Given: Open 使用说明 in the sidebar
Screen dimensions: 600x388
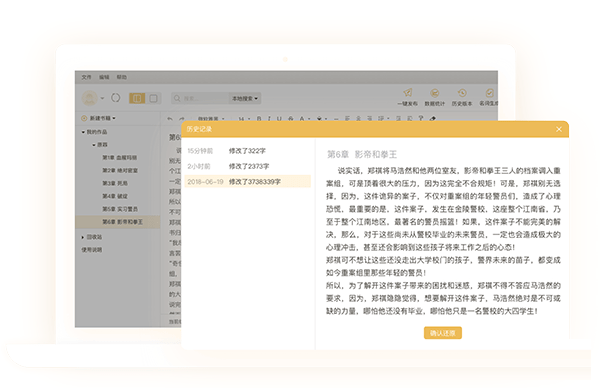Looking at the screenshot, I should (x=92, y=250).
